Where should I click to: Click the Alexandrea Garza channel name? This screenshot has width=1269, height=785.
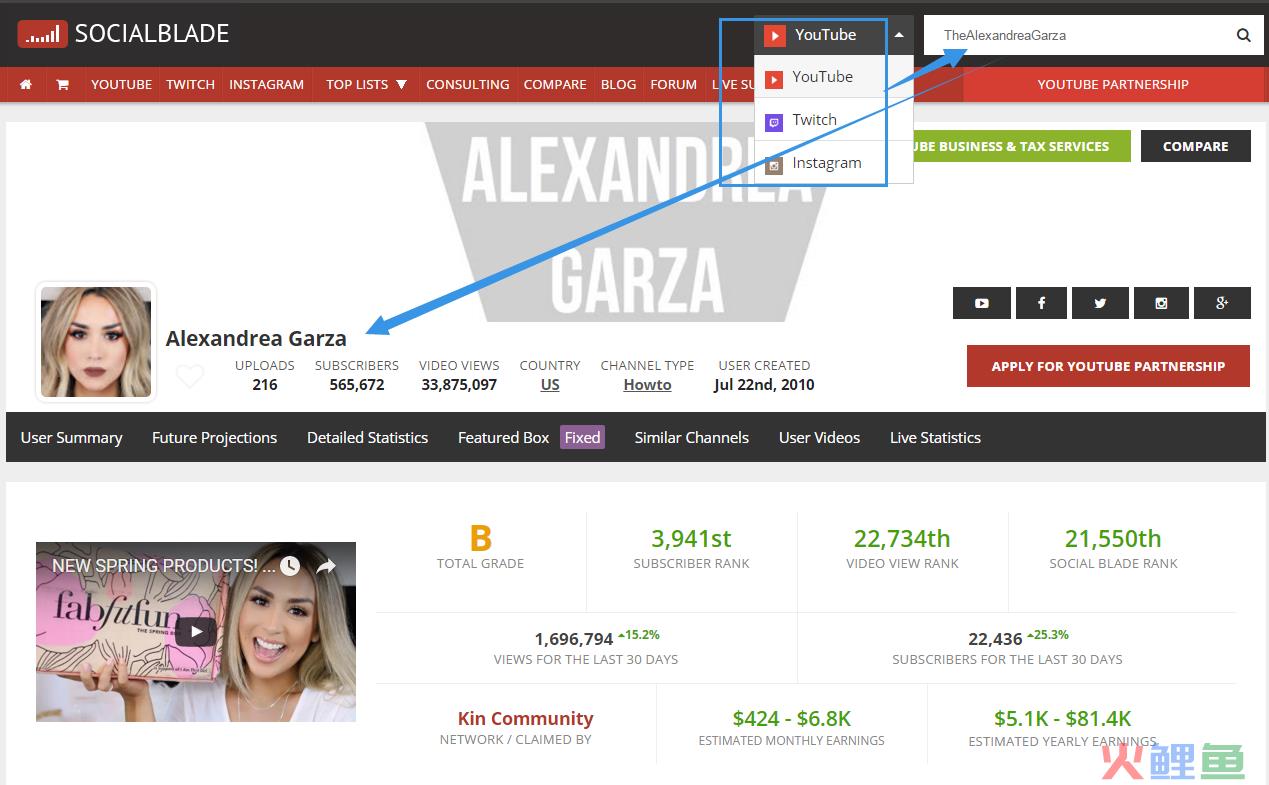point(256,338)
